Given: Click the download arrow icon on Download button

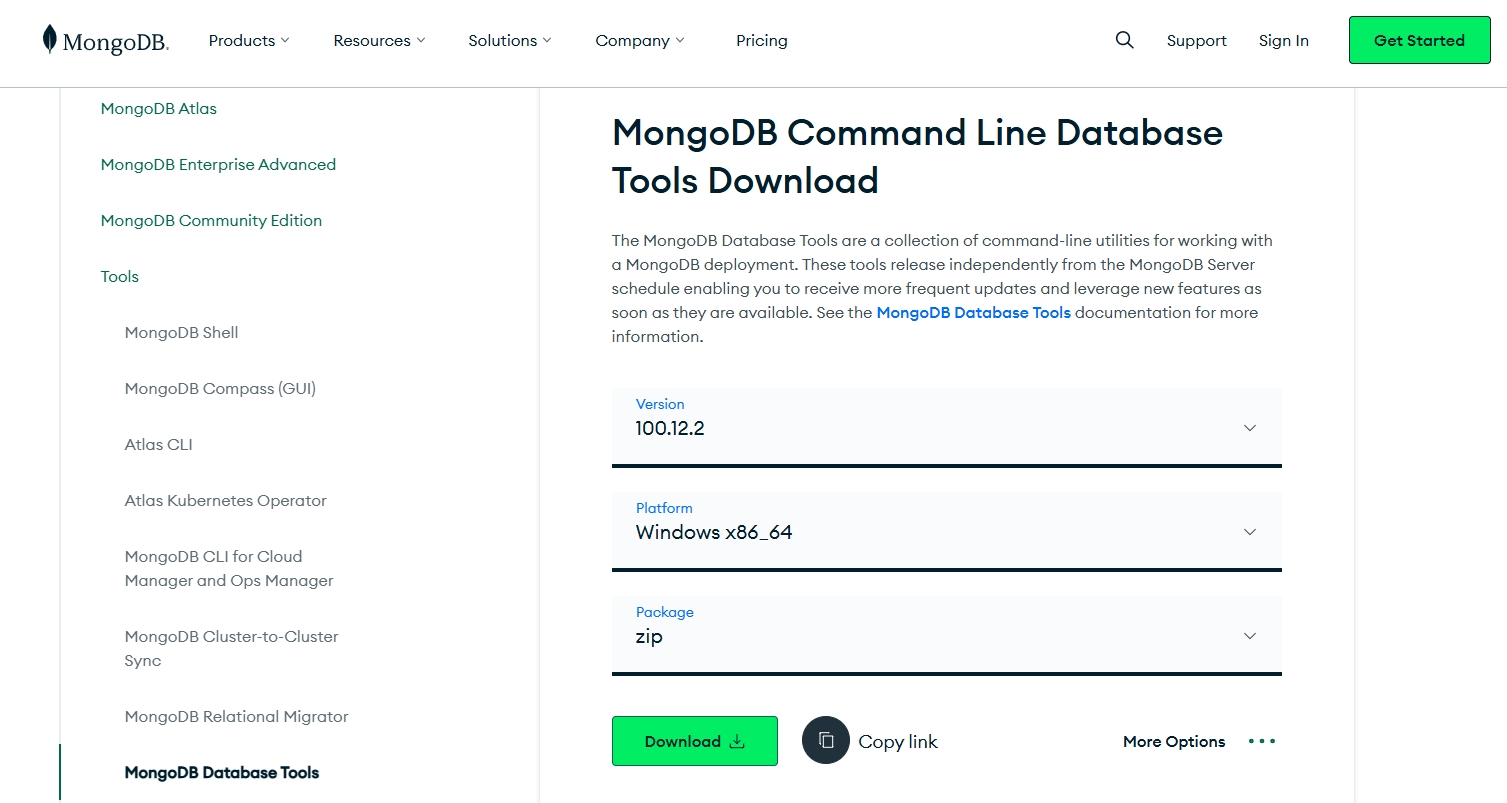Looking at the screenshot, I should [737, 741].
